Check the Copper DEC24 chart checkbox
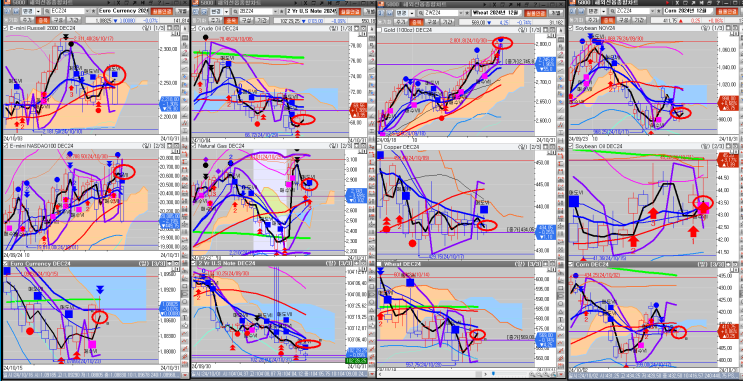Viewport: 743px width, 381px height. tap(379, 148)
